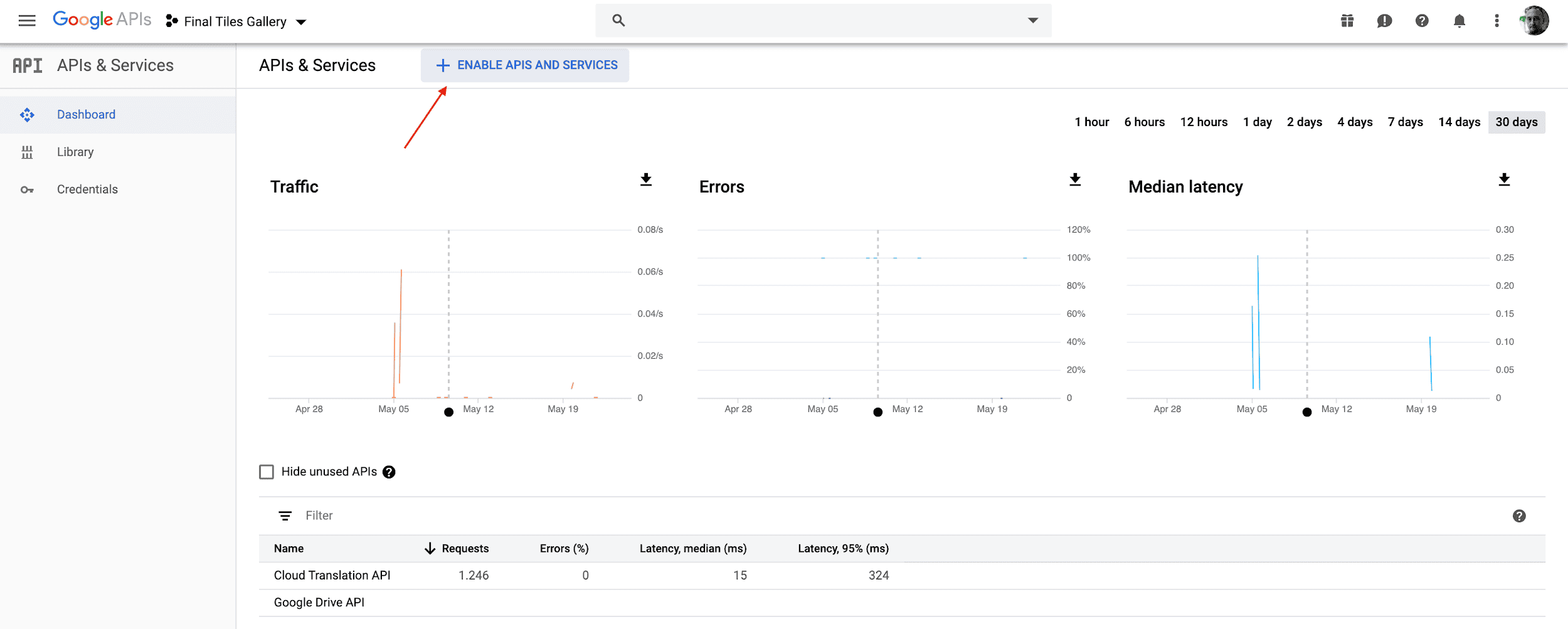Open the user account avatar
This screenshot has height=629, width=1568.
point(1535,21)
